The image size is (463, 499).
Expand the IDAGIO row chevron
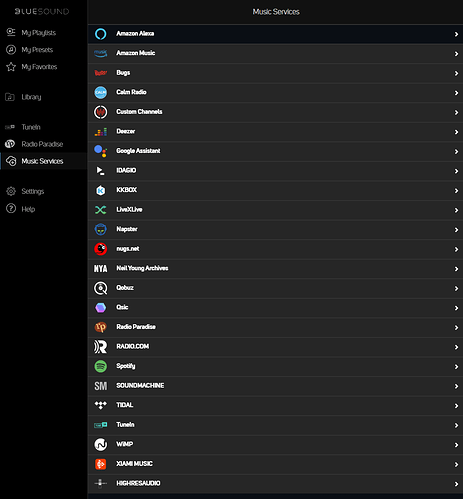point(456,171)
